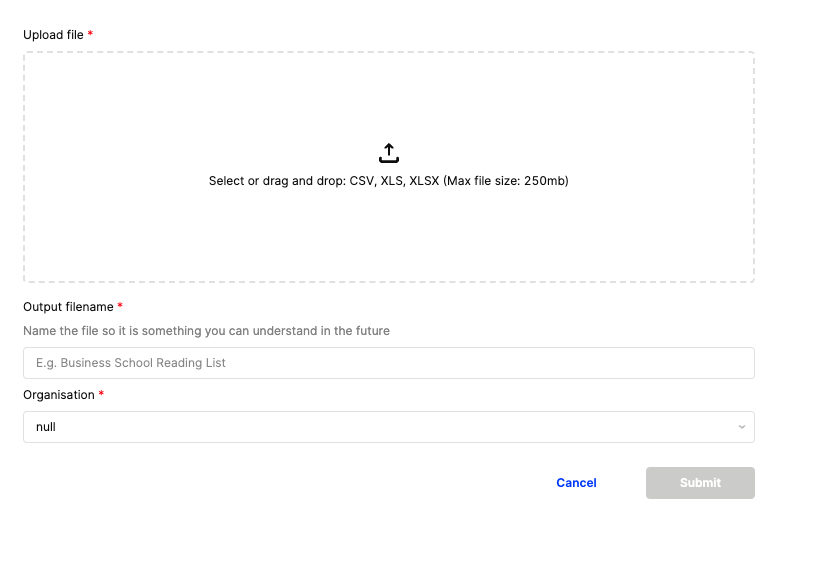The width and height of the screenshot is (835, 562).
Task: Focus the Output filename input field
Action: 389,363
